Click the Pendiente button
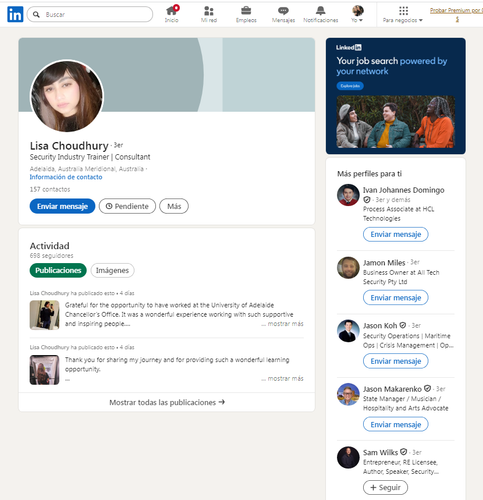 127,206
